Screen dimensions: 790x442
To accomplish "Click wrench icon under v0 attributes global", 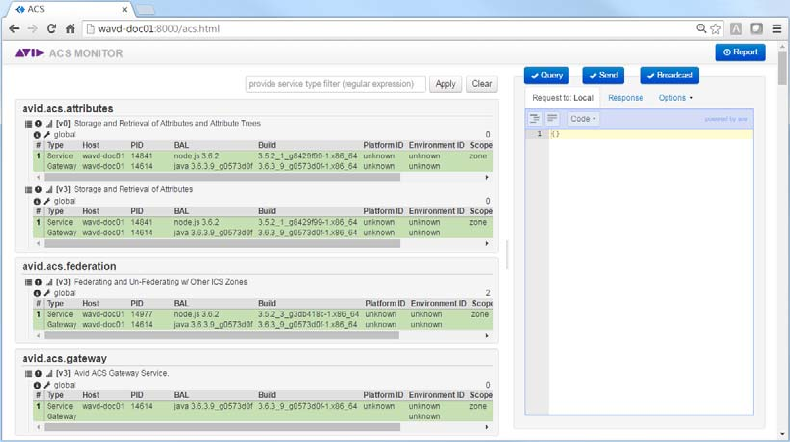I will [47, 135].
